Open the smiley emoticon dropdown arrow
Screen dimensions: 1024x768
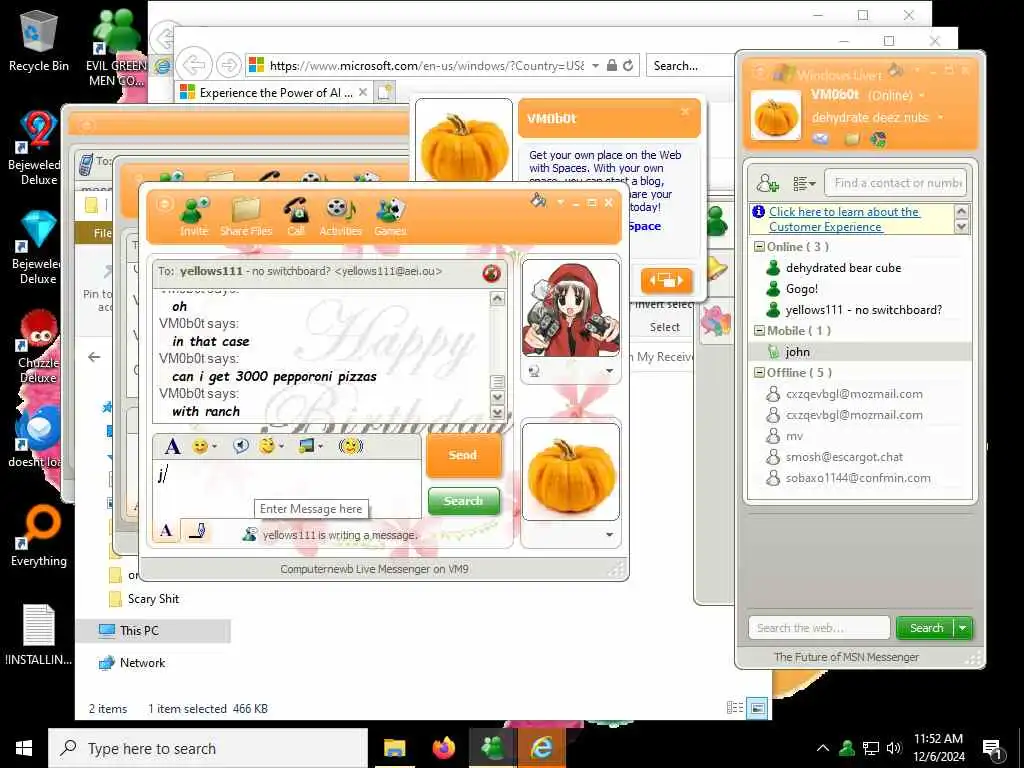[x=215, y=447]
